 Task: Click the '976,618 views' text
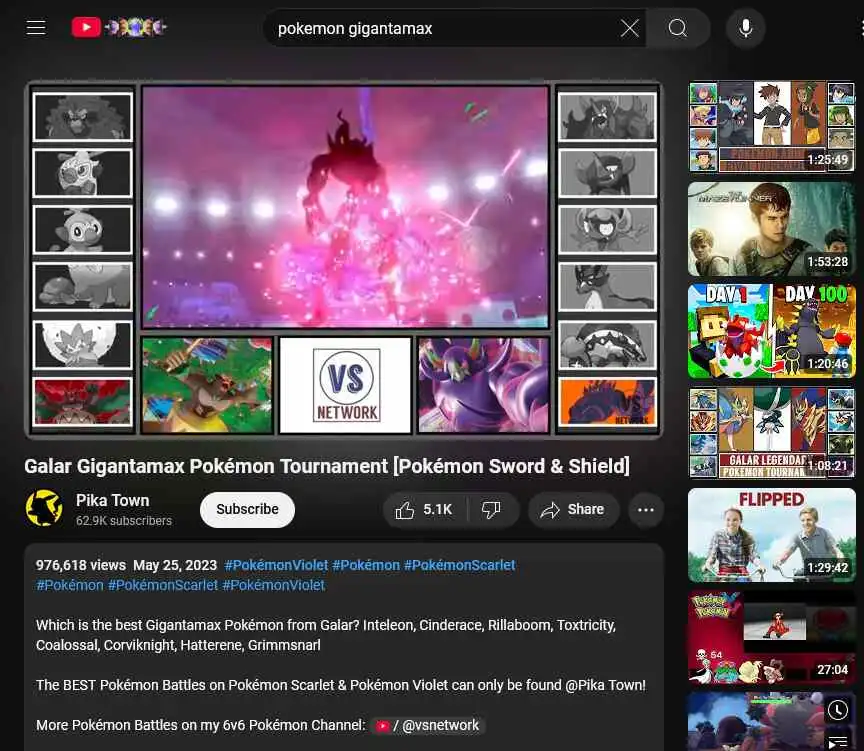tap(81, 565)
